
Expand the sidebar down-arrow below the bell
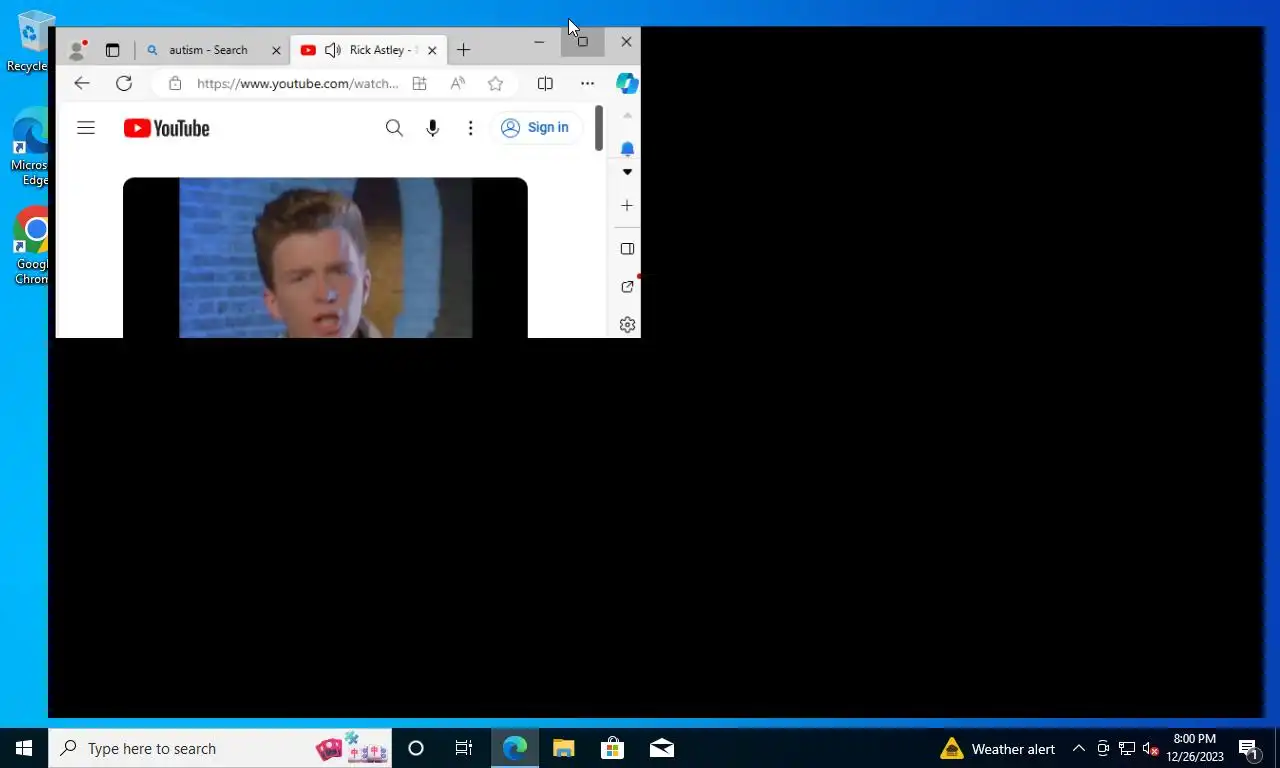627,172
